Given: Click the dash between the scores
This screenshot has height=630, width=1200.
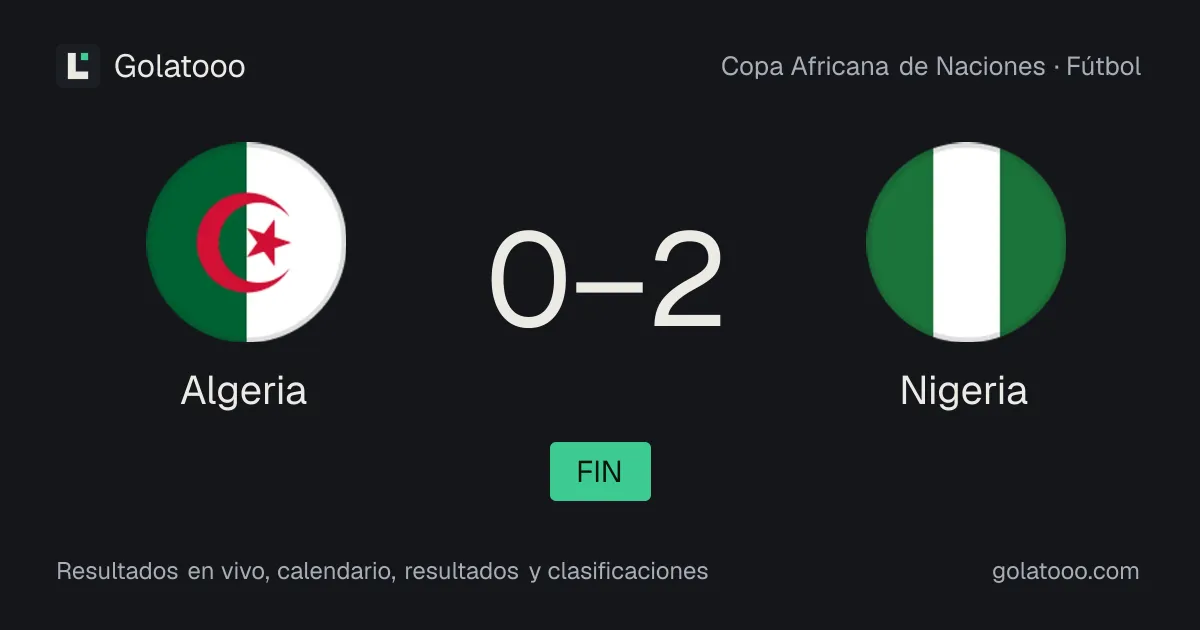Looking at the screenshot, I should point(609,286).
